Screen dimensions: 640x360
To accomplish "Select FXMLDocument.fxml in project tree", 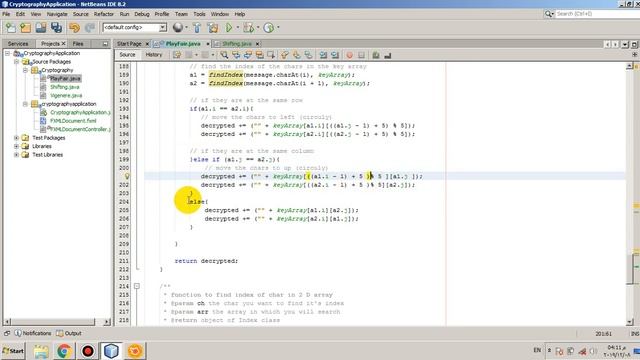I will [x=73, y=121].
